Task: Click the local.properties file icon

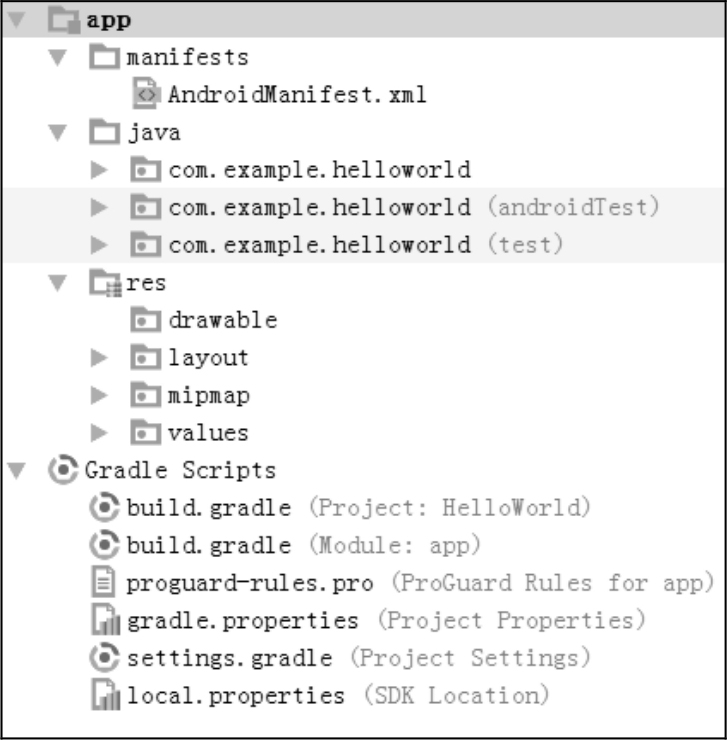Action: [x=104, y=696]
